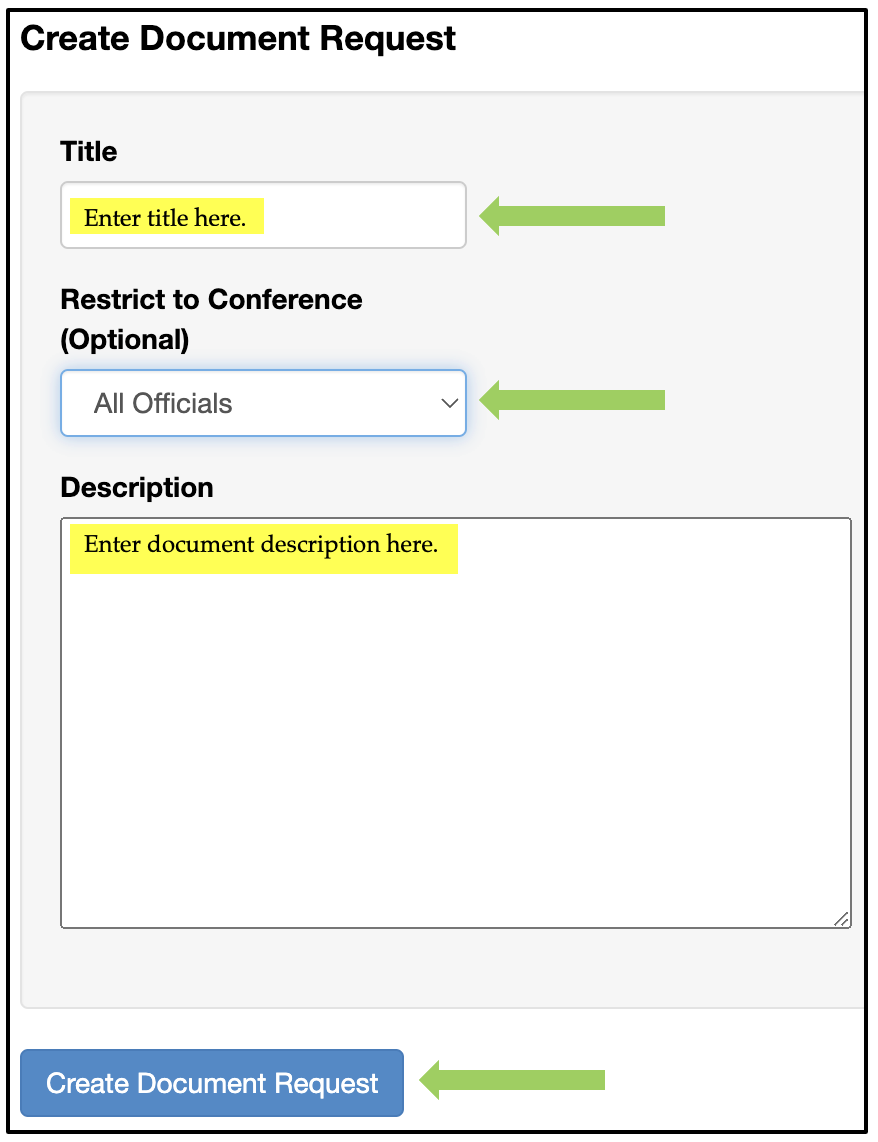
Task: Click the highlighted 'Enter title here.' text
Action: coord(165,218)
